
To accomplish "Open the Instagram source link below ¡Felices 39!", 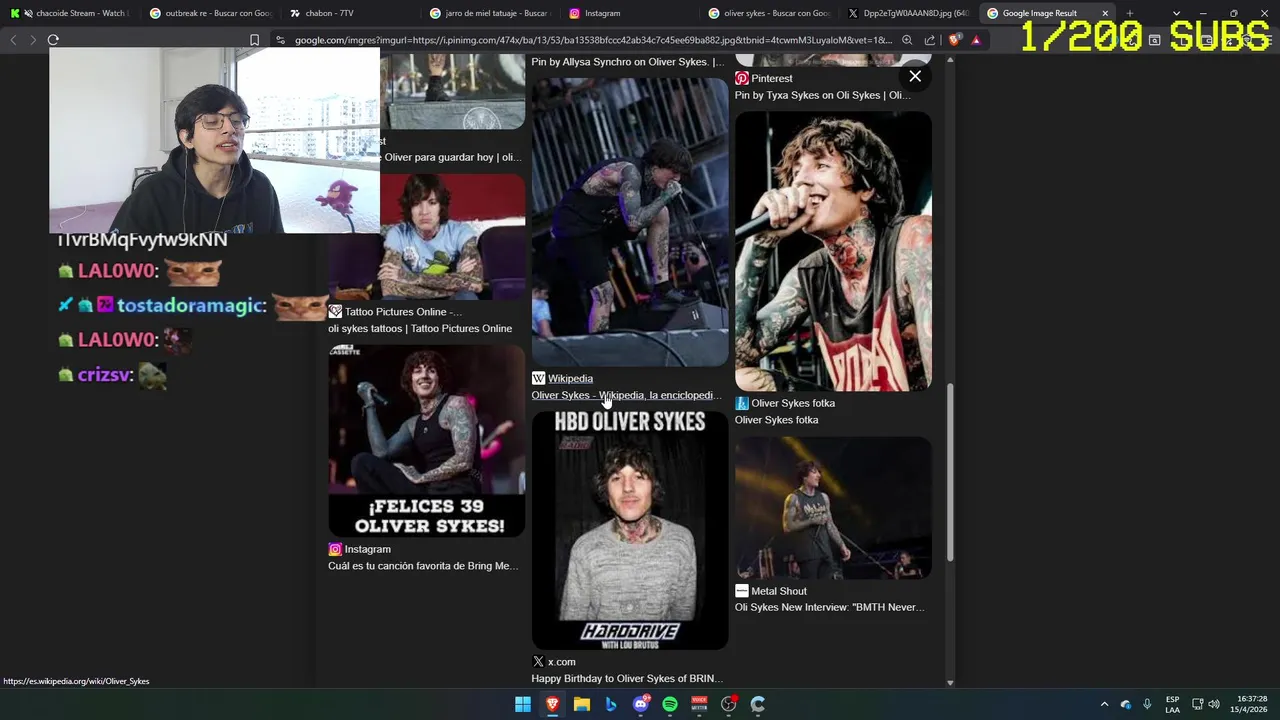I will pos(367,549).
